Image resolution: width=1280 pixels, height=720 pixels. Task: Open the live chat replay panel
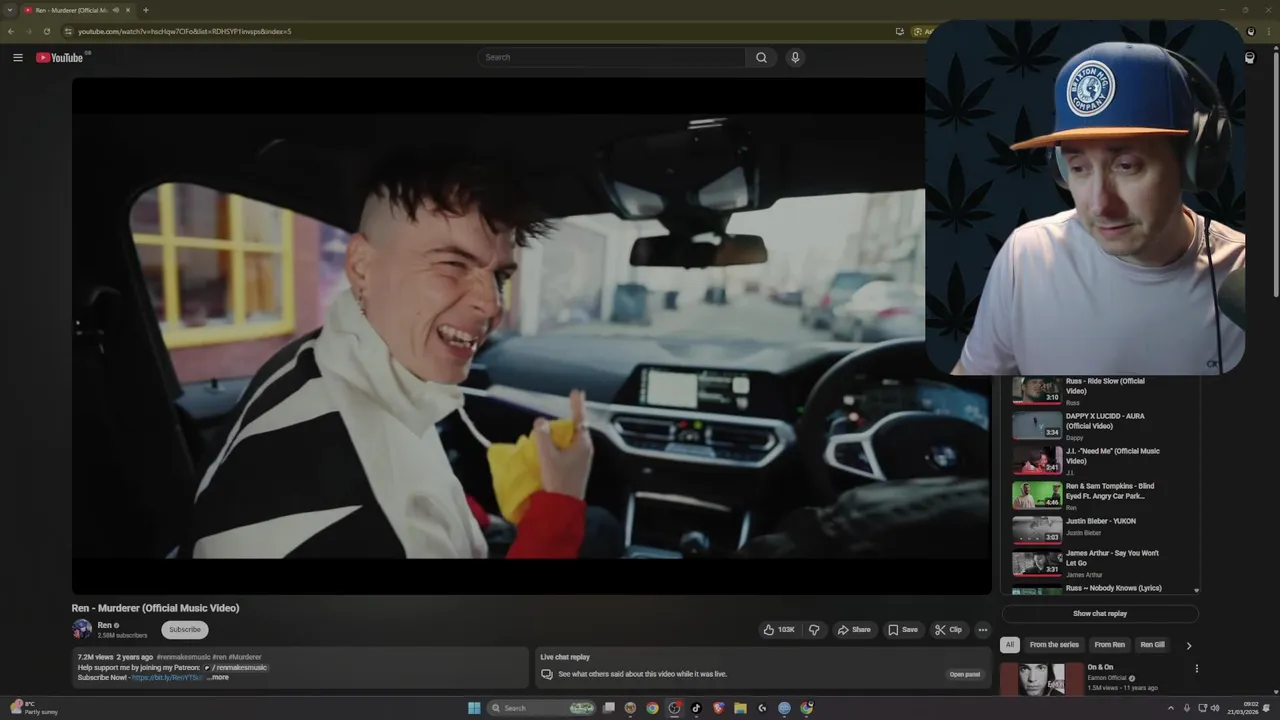[x=965, y=674]
